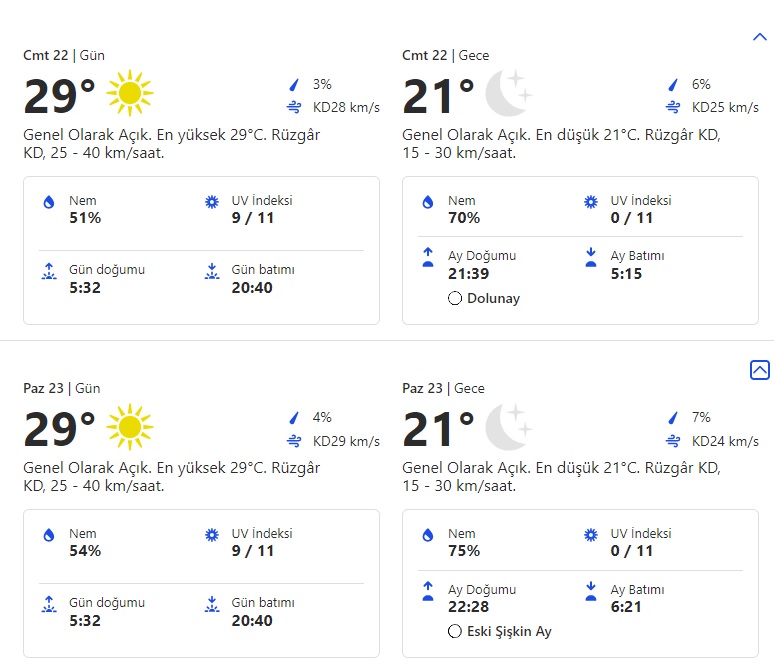
Task: Click the 21° temperature for Cmt 22 Gece
Action: tap(438, 96)
